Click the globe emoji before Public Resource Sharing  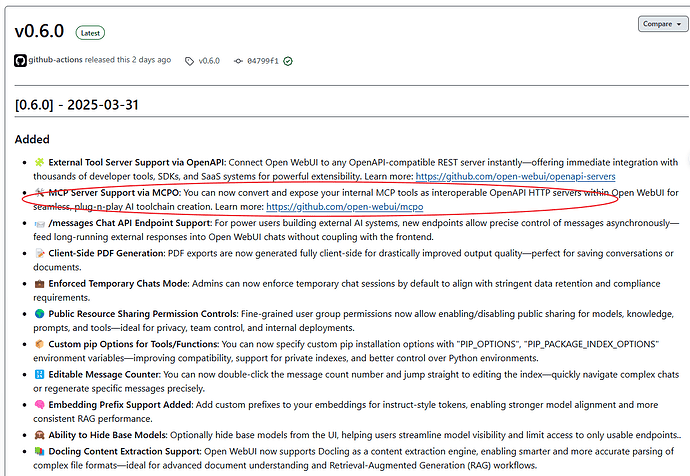pyautogui.click(x=40, y=314)
